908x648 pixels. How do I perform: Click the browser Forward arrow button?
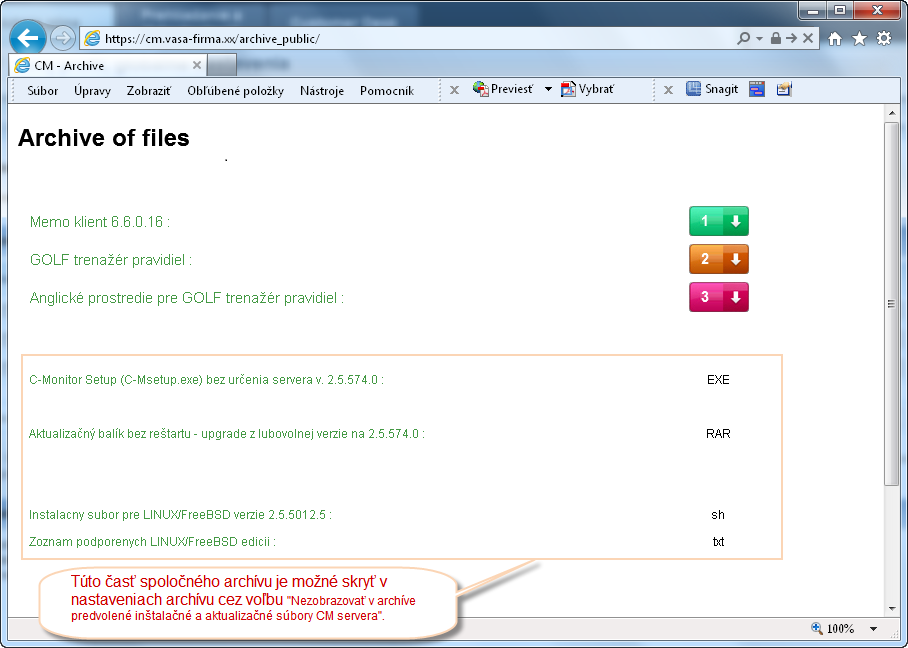(62, 39)
